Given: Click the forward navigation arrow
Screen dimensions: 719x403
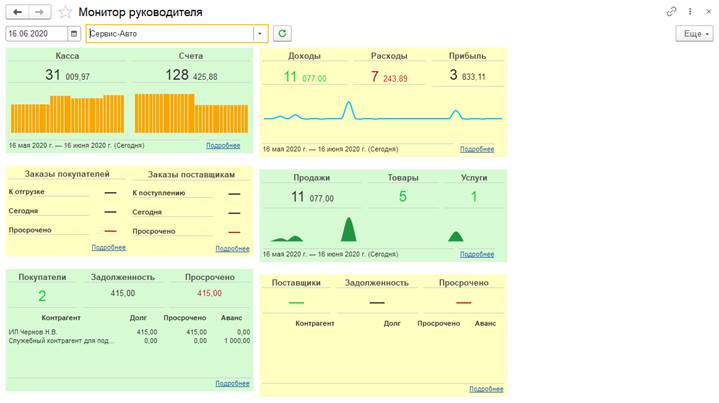Looking at the screenshot, I should tap(39, 12).
